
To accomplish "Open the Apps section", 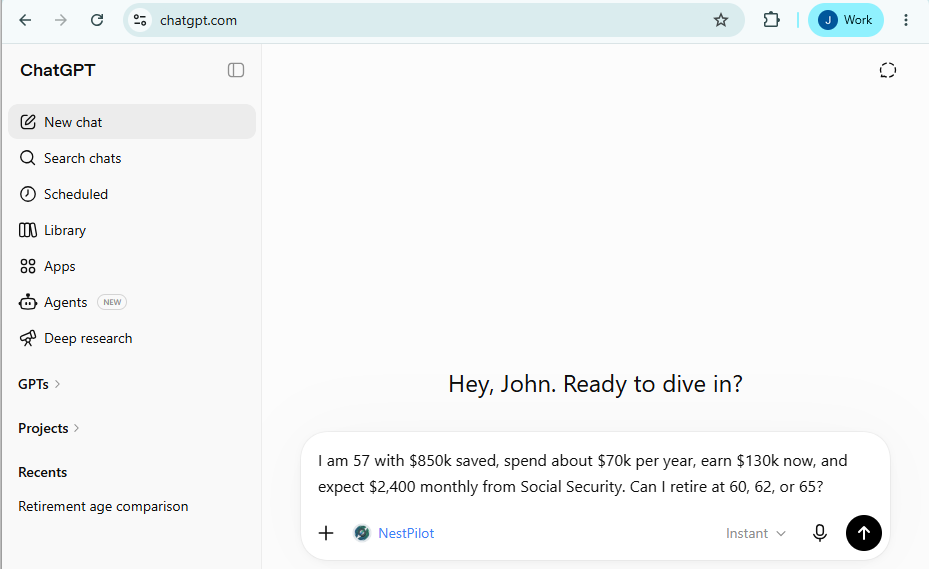I will [132, 266].
